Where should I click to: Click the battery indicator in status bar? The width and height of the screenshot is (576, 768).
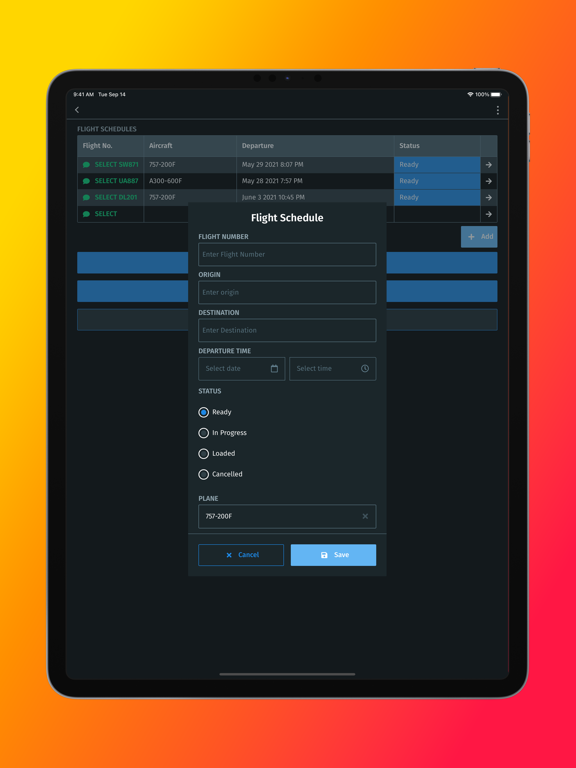496,95
